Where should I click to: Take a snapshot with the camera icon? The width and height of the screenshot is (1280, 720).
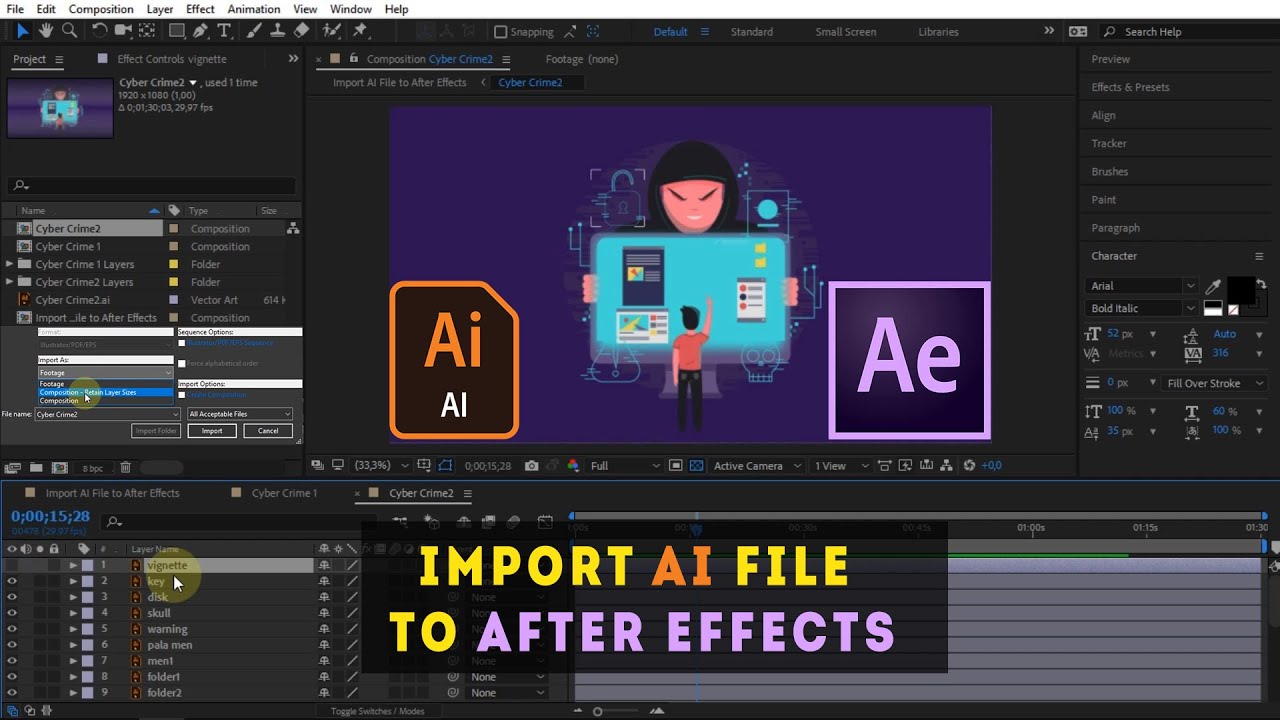coord(532,465)
